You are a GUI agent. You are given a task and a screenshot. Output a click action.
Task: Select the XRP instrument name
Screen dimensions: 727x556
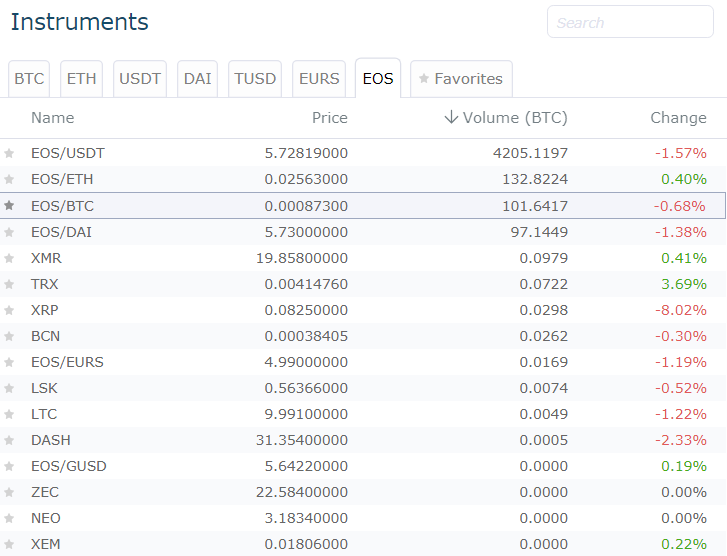tap(45, 310)
